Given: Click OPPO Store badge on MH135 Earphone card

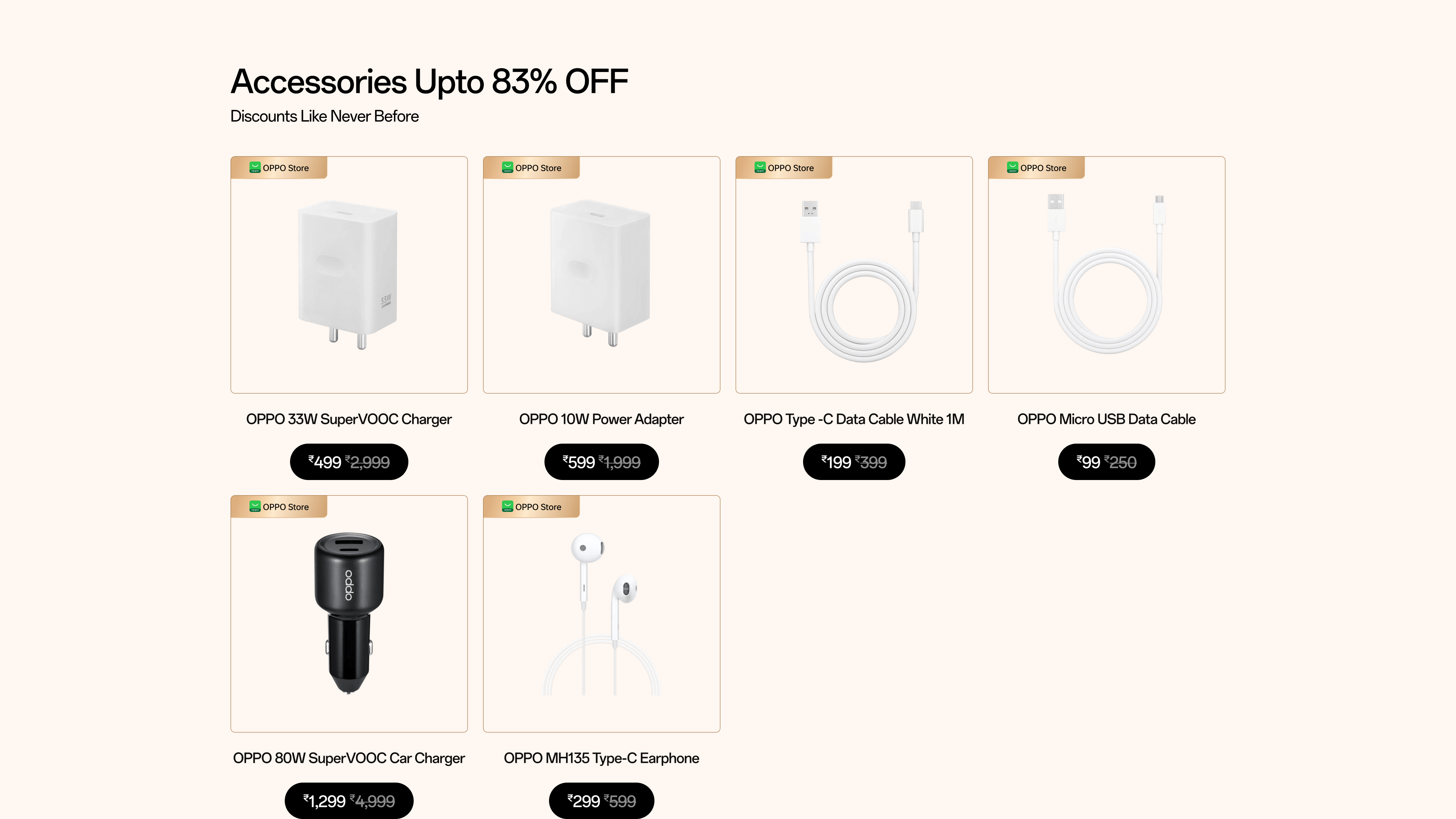Looking at the screenshot, I should coord(532,507).
